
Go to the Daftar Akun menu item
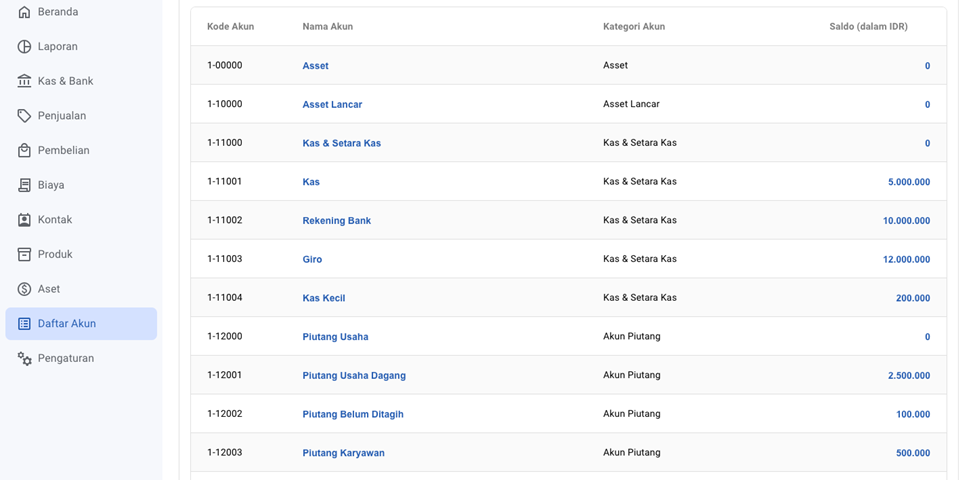pos(67,324)
